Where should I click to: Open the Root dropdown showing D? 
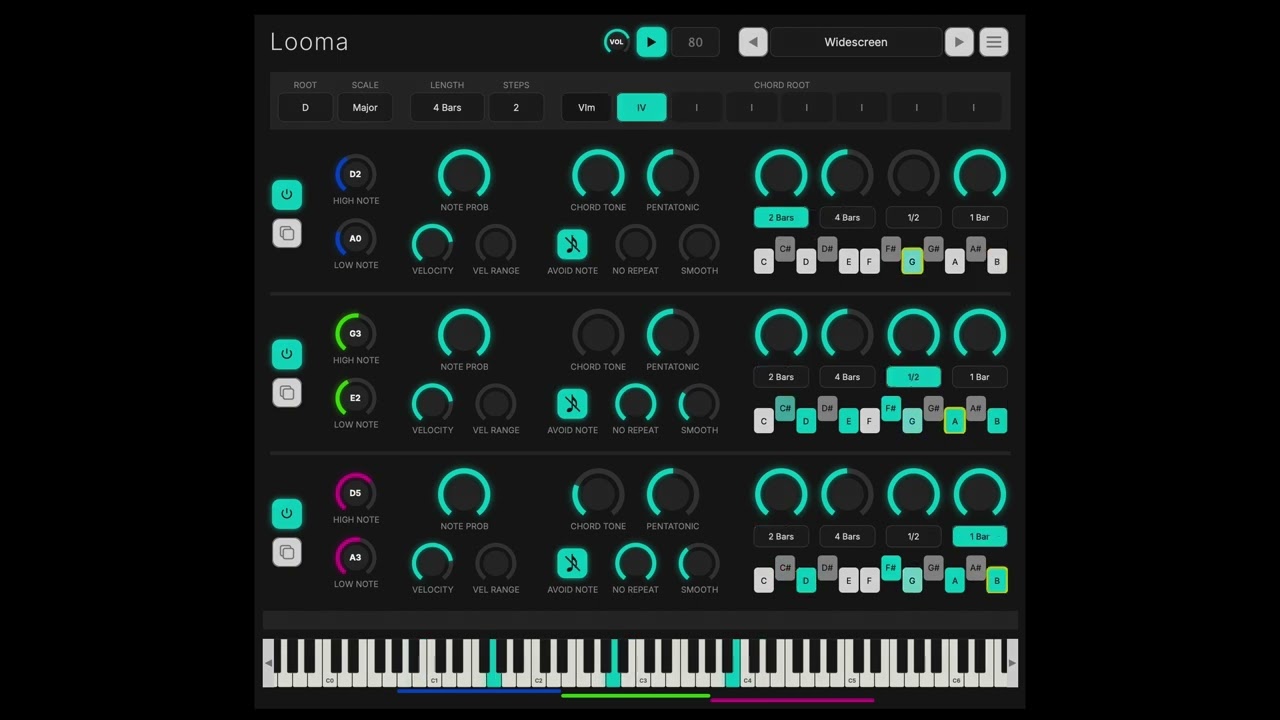(305, 107)
